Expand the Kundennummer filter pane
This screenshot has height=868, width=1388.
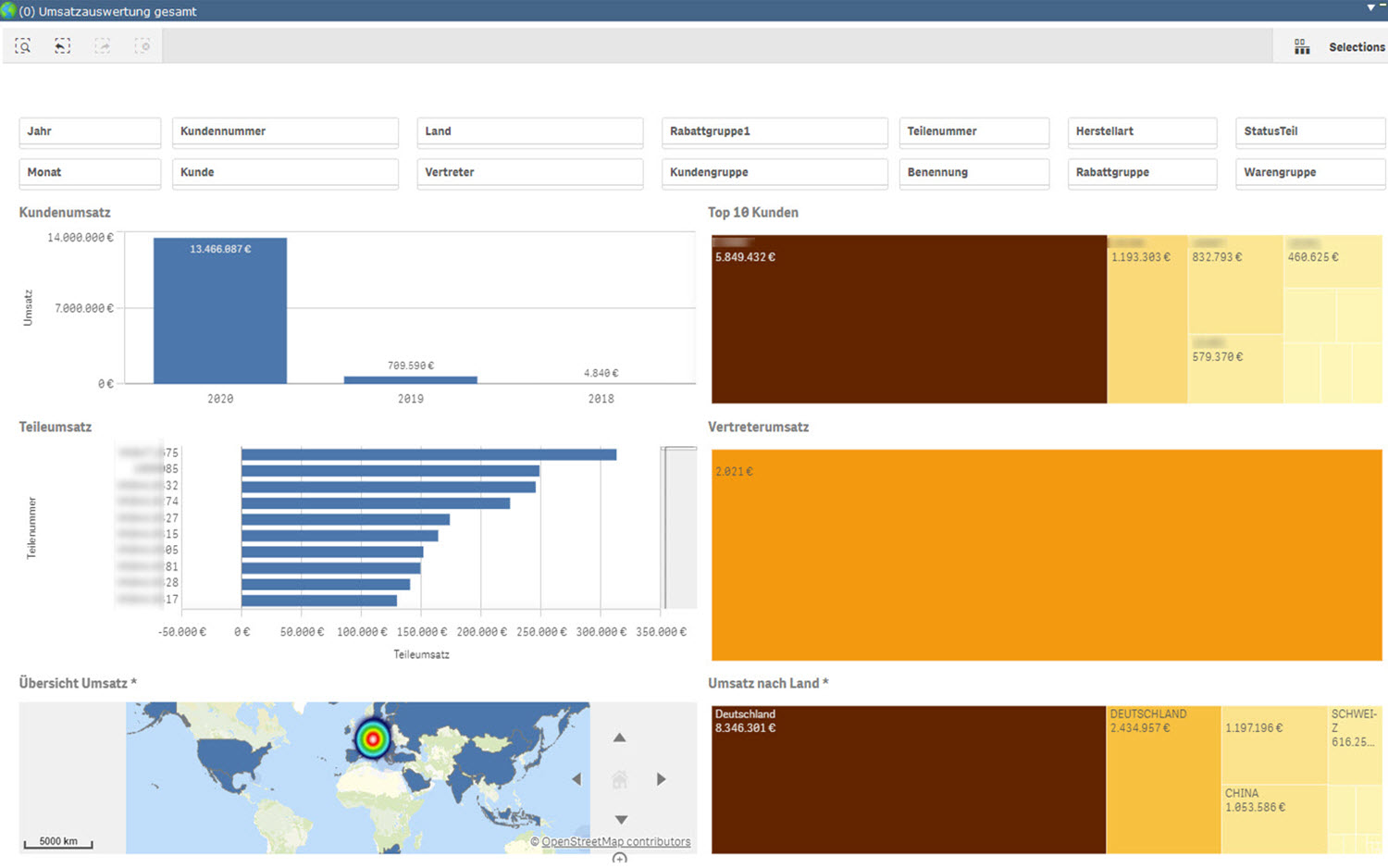pos(285,131)
